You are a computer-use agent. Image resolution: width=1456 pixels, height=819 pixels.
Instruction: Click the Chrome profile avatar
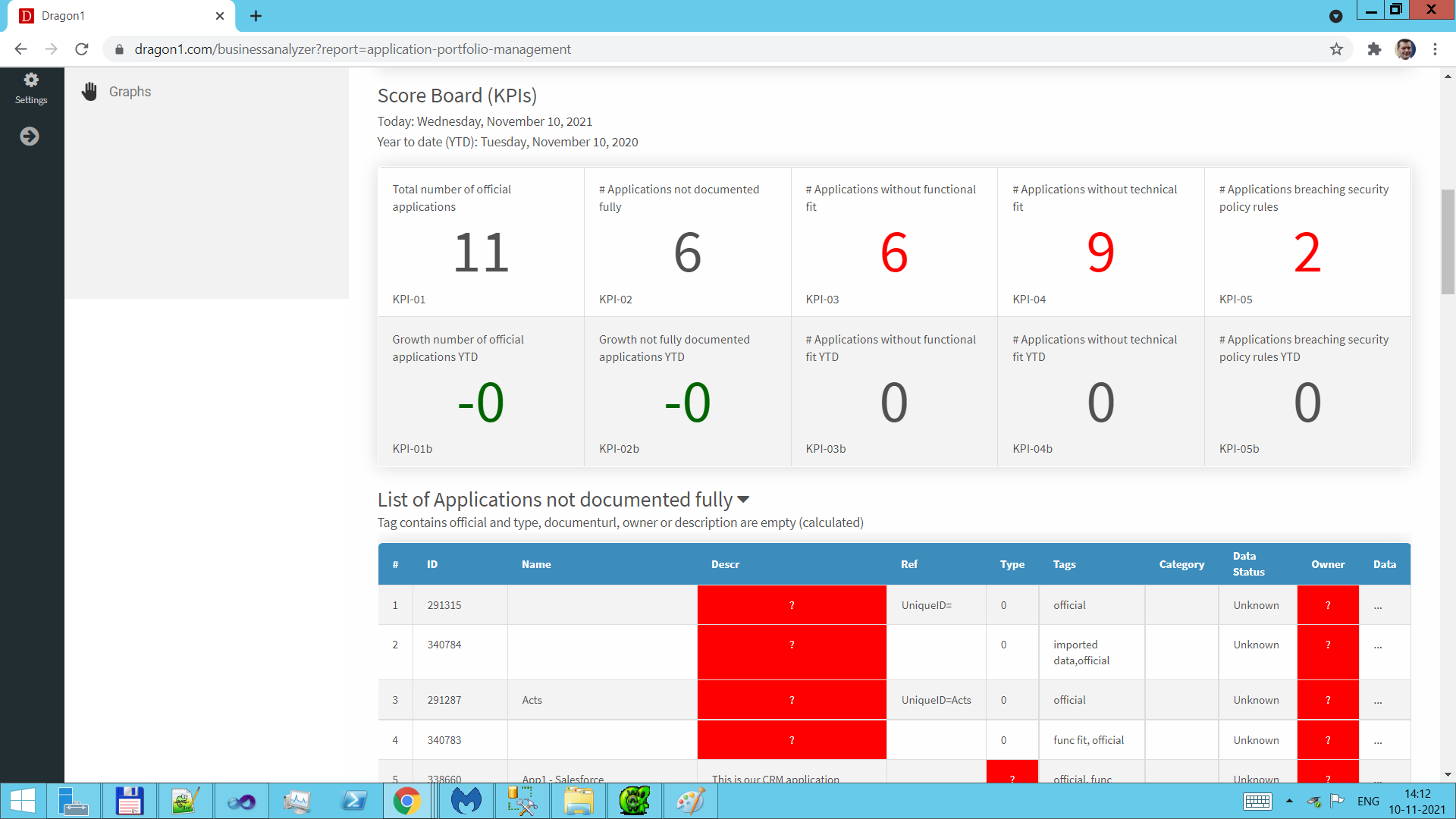point(1405,49)
